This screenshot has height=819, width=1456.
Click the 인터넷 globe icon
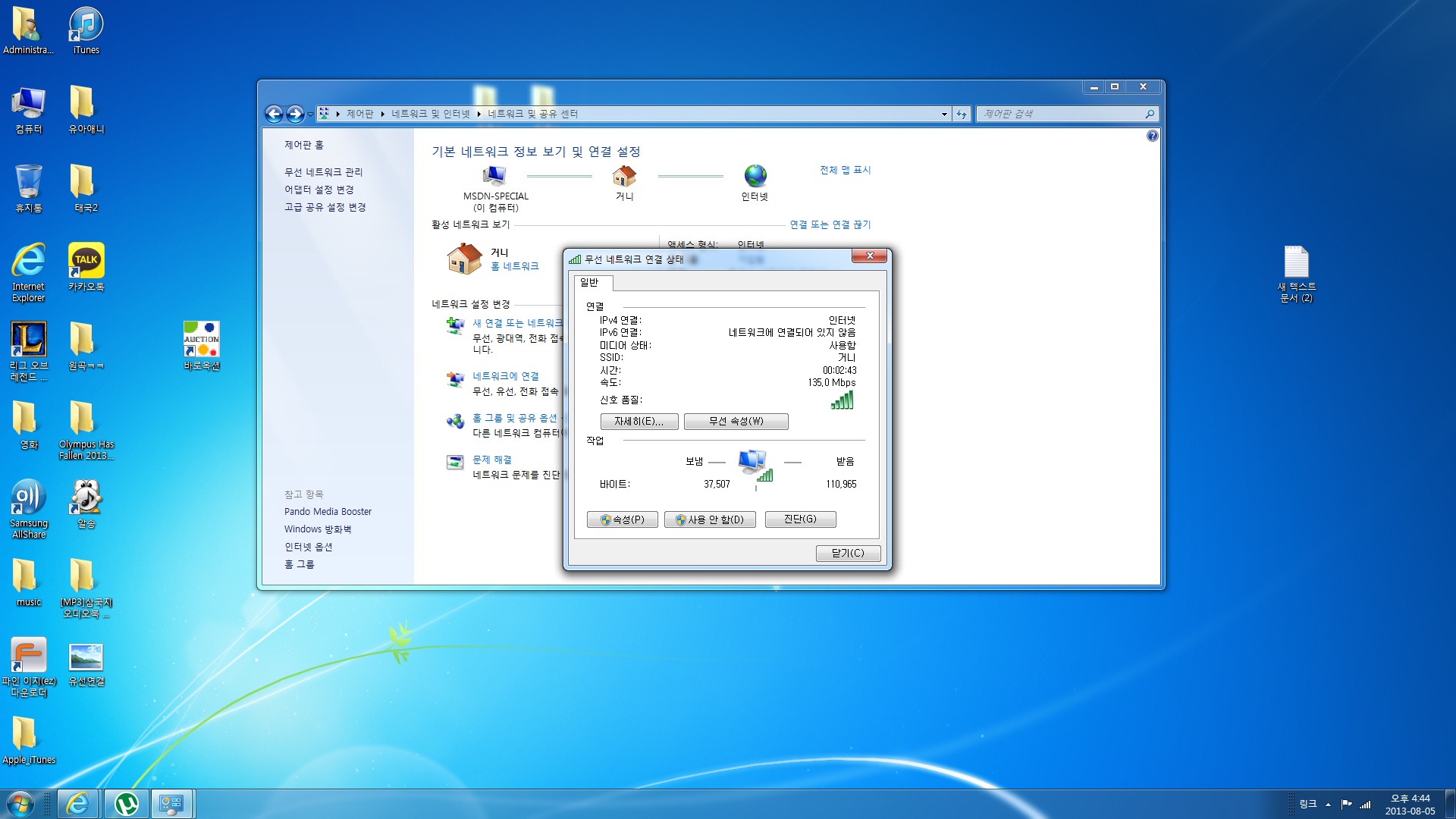click(755, 176)
